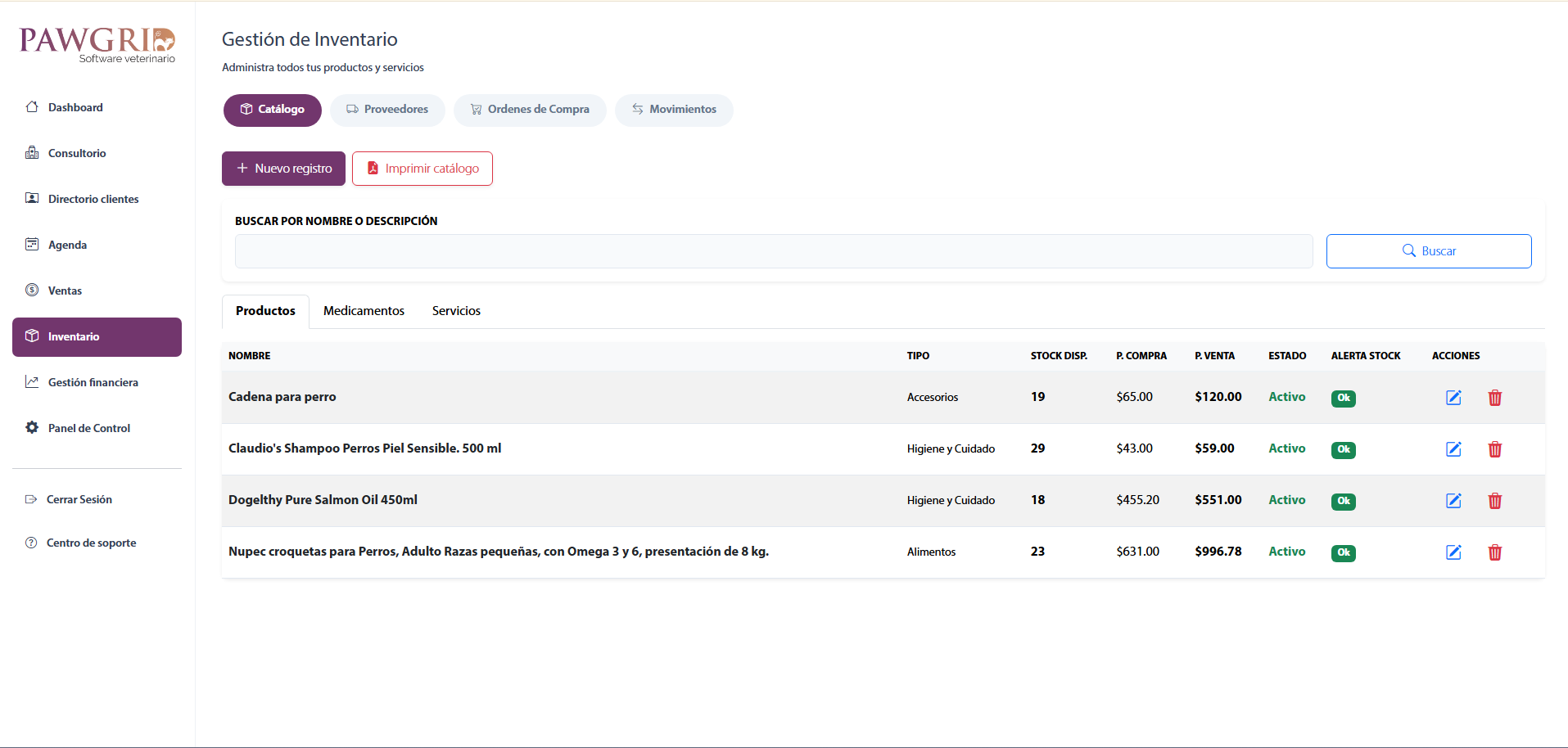Switch to the Medicamentos tab
Screen dimensions: 1568x748
coord(364,311)
